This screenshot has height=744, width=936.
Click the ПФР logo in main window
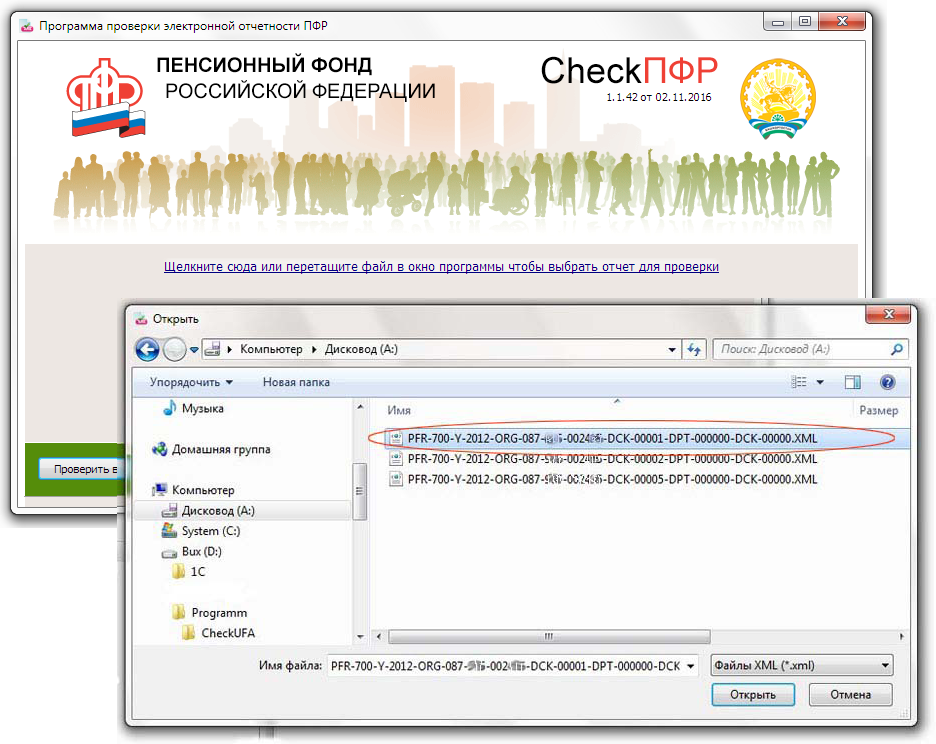point(106,97)
